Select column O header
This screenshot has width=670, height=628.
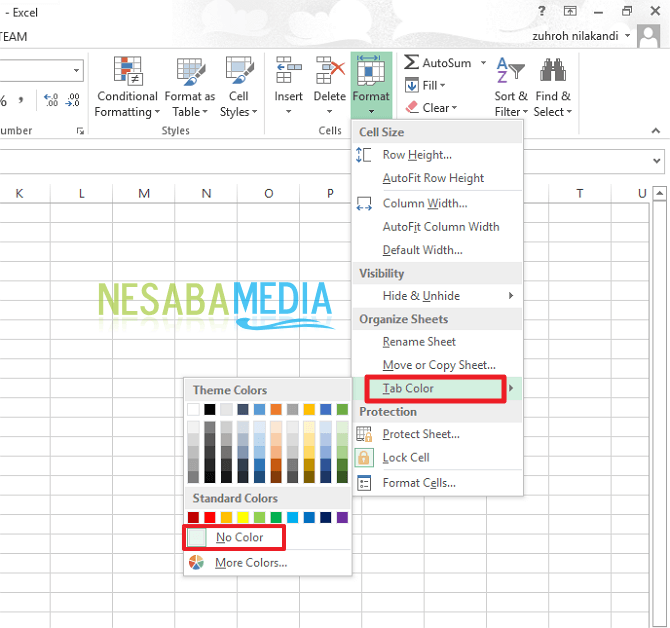269,194
